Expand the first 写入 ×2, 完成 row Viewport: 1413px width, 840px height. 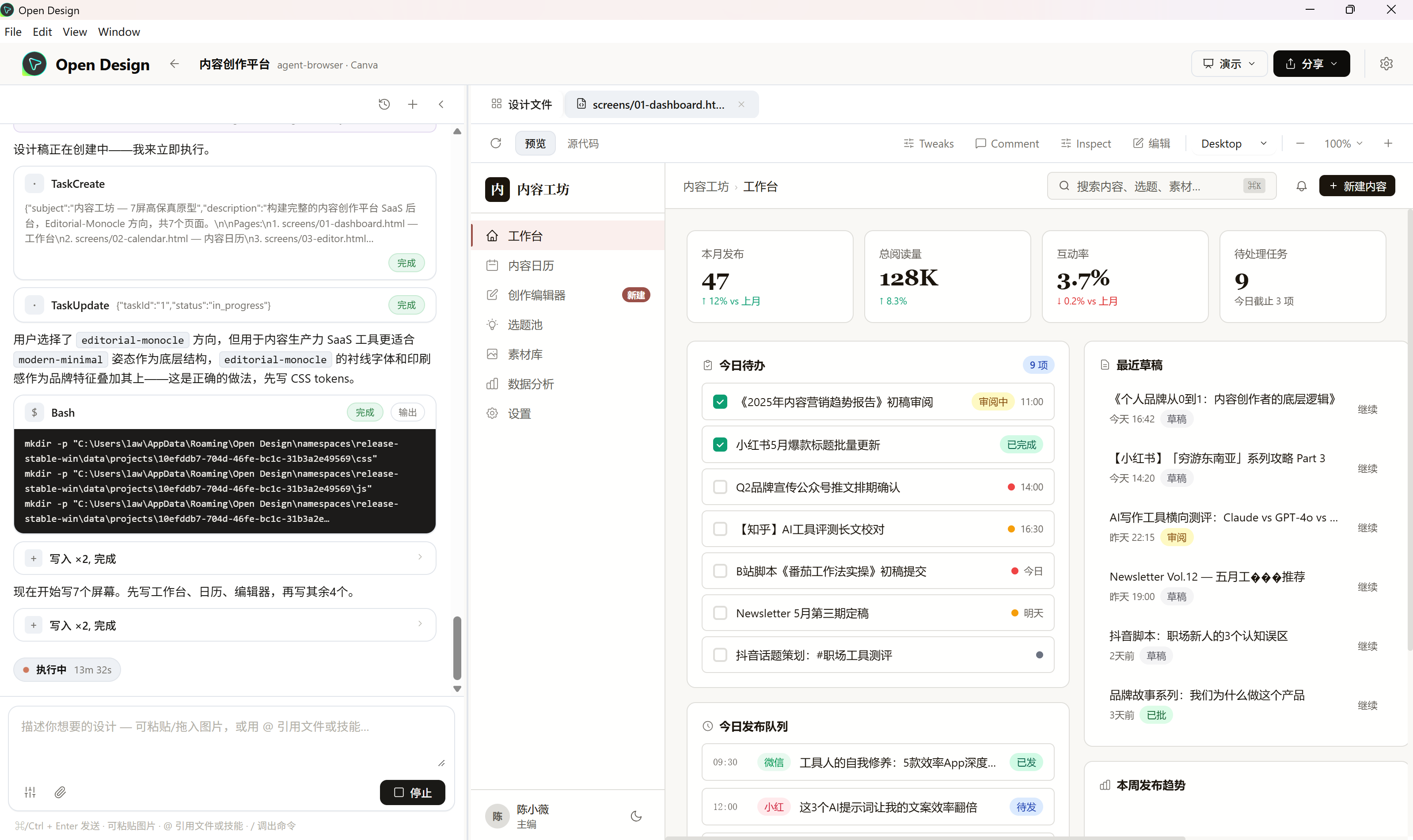click(224, 558)
